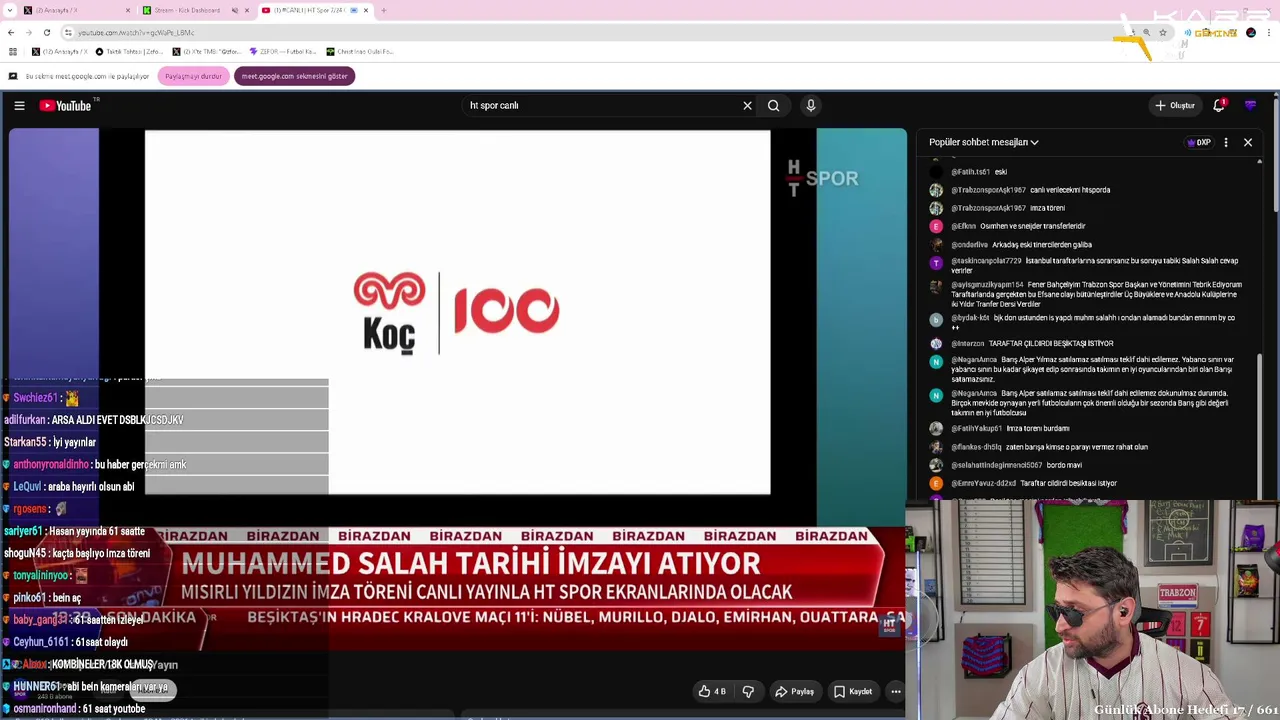The height and width of the screenshot is (720, 1280).
Task: Dislike the video with thumbs-down button
Action: pos(748,691)
